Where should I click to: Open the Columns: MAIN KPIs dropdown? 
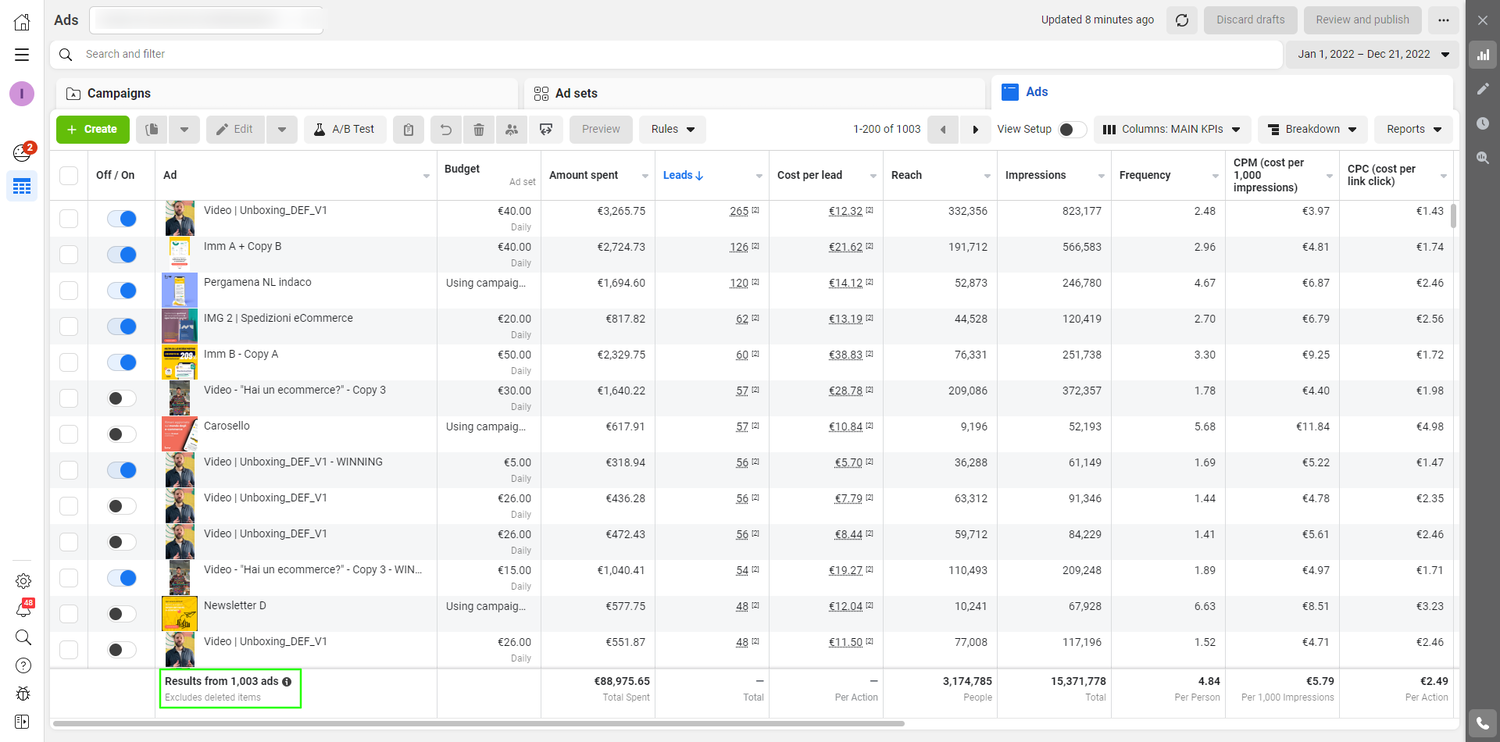pyautogui.click(x=1172, y=129)
